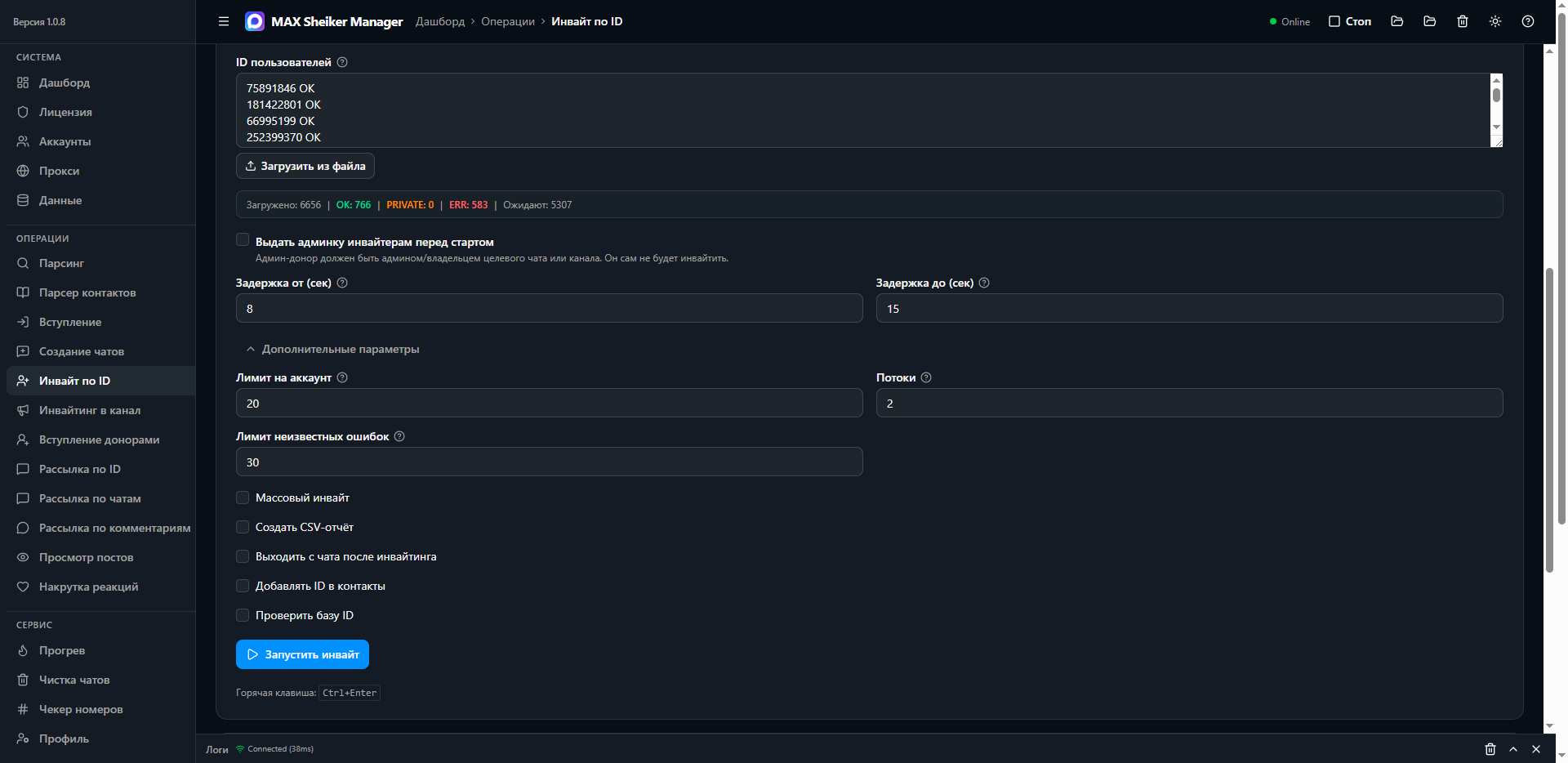Expand the Логи panel with the up chevron
1568x763 pixels.
1513,749
